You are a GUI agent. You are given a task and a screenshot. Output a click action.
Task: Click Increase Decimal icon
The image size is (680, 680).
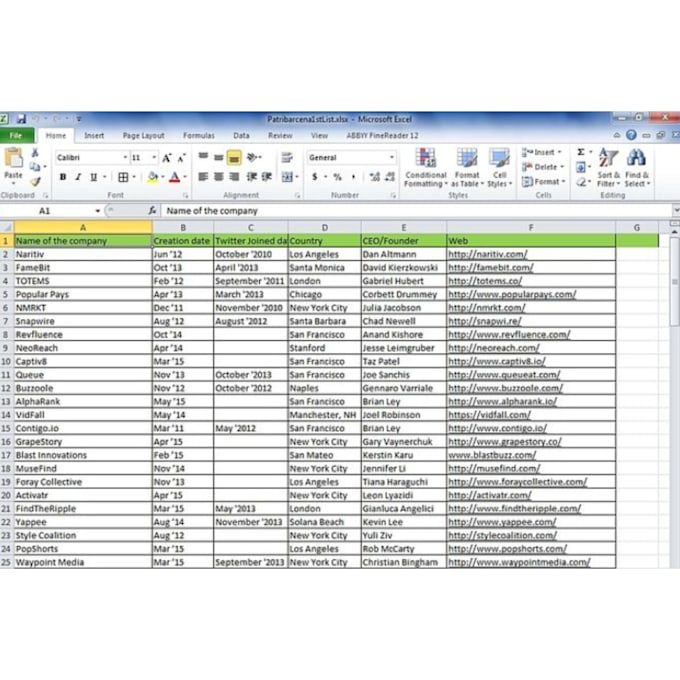[375, 177]
